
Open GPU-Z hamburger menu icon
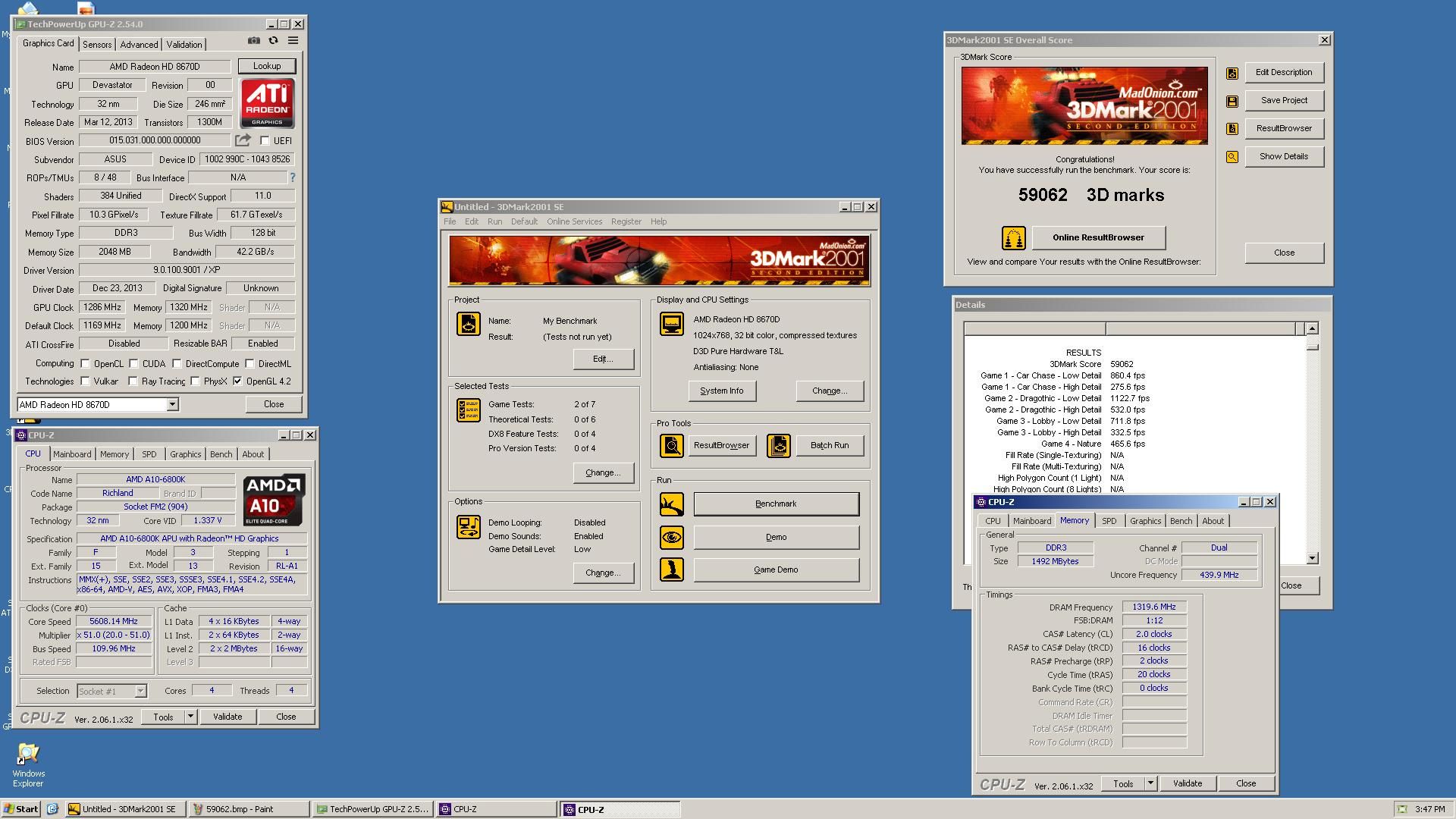(x=293, y=41)
